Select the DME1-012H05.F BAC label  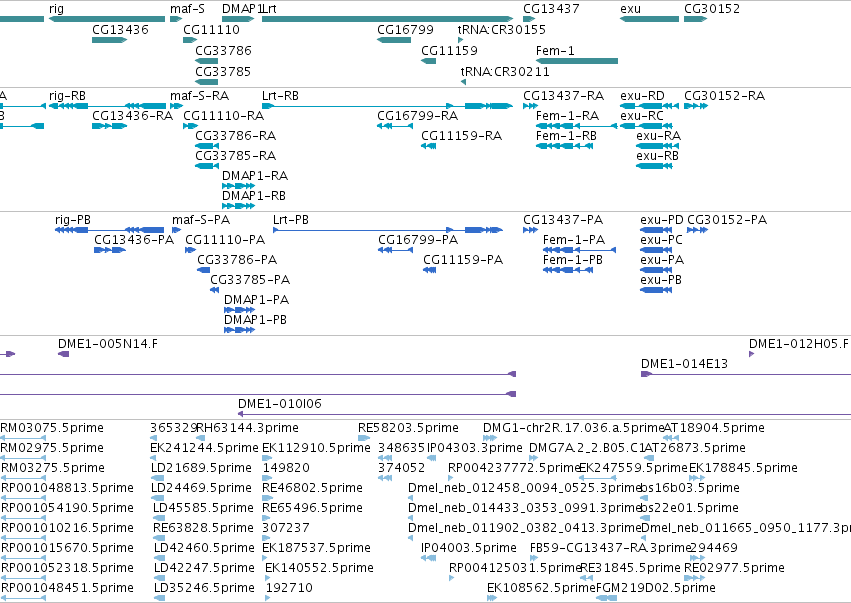(799, 344)
